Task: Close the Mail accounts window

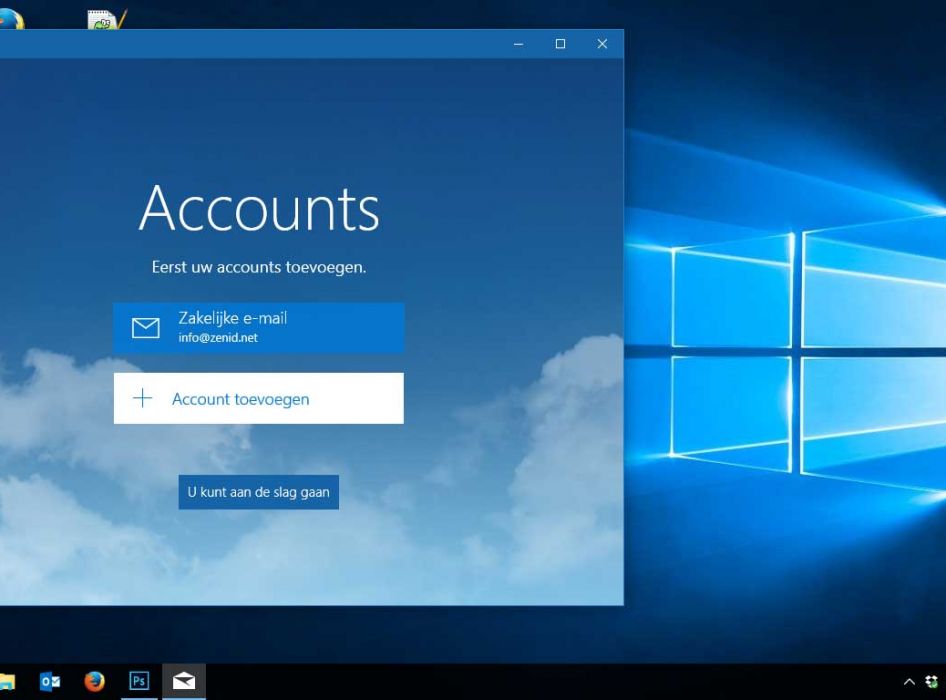Action: [602, 44]
